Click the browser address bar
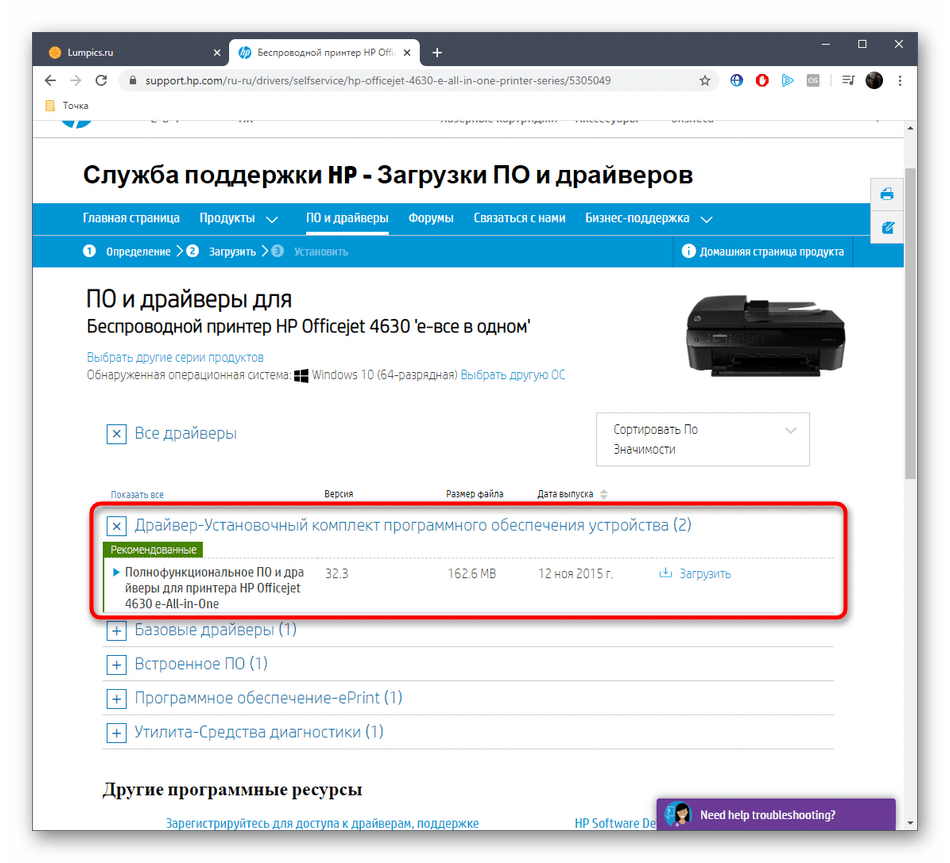950x863 pixels. click(x=400, y=80)
